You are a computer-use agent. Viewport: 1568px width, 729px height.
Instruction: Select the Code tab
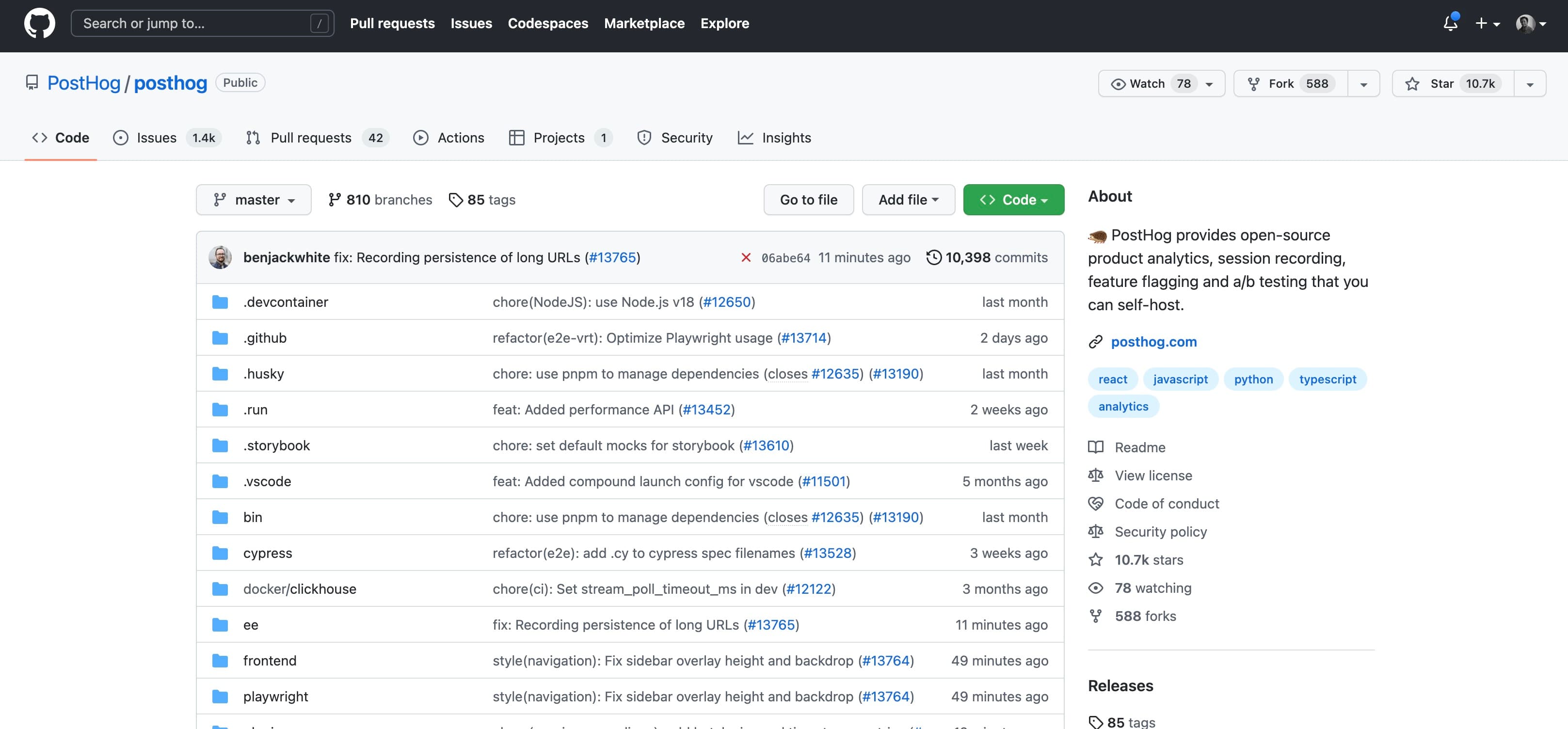coord(60,138)
